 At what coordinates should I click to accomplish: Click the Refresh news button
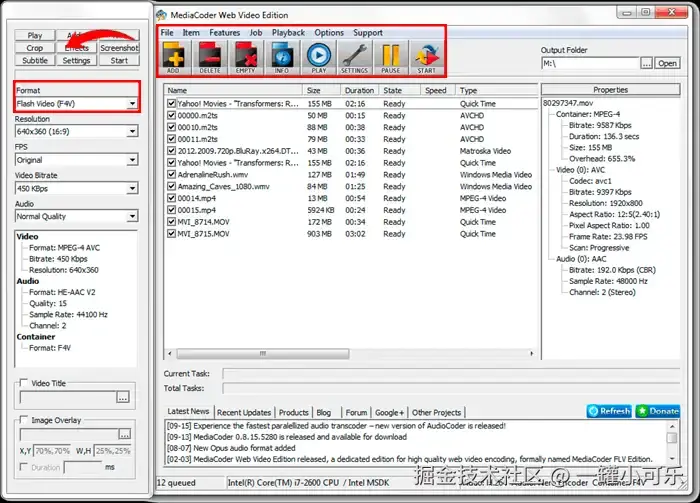pos(609,411)
